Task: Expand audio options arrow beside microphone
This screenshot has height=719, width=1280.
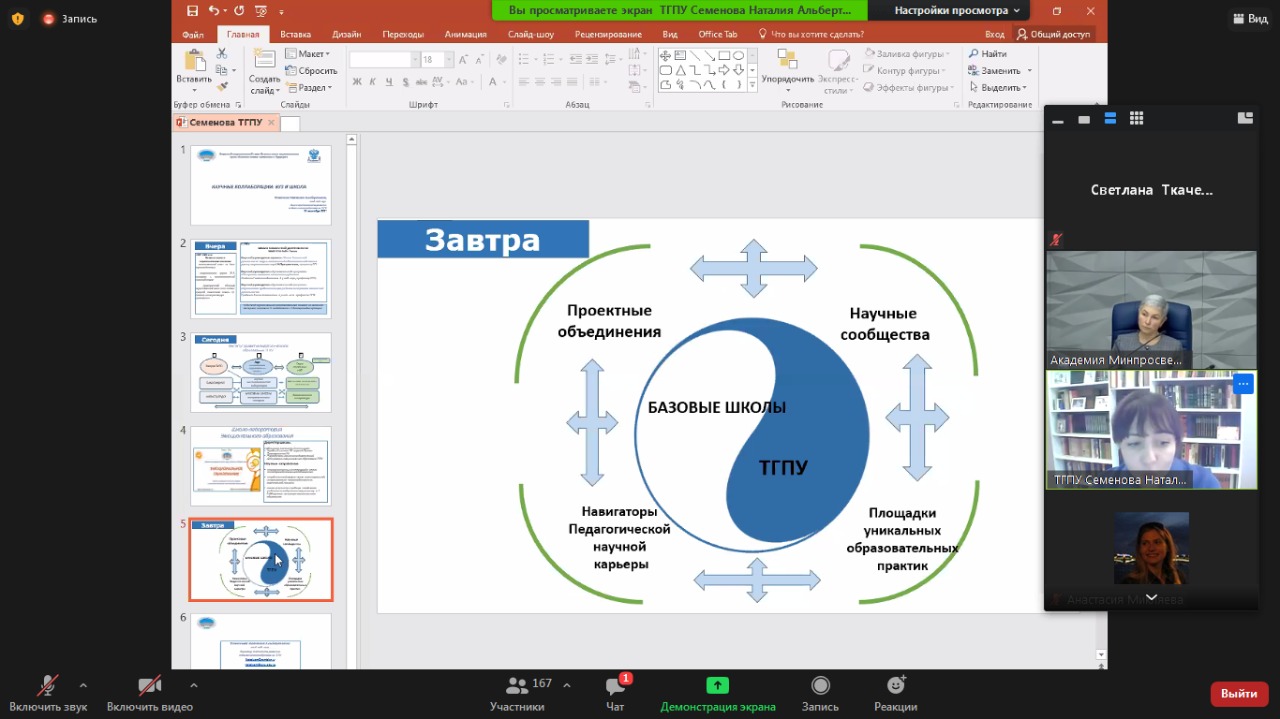Action: [83, 685]
